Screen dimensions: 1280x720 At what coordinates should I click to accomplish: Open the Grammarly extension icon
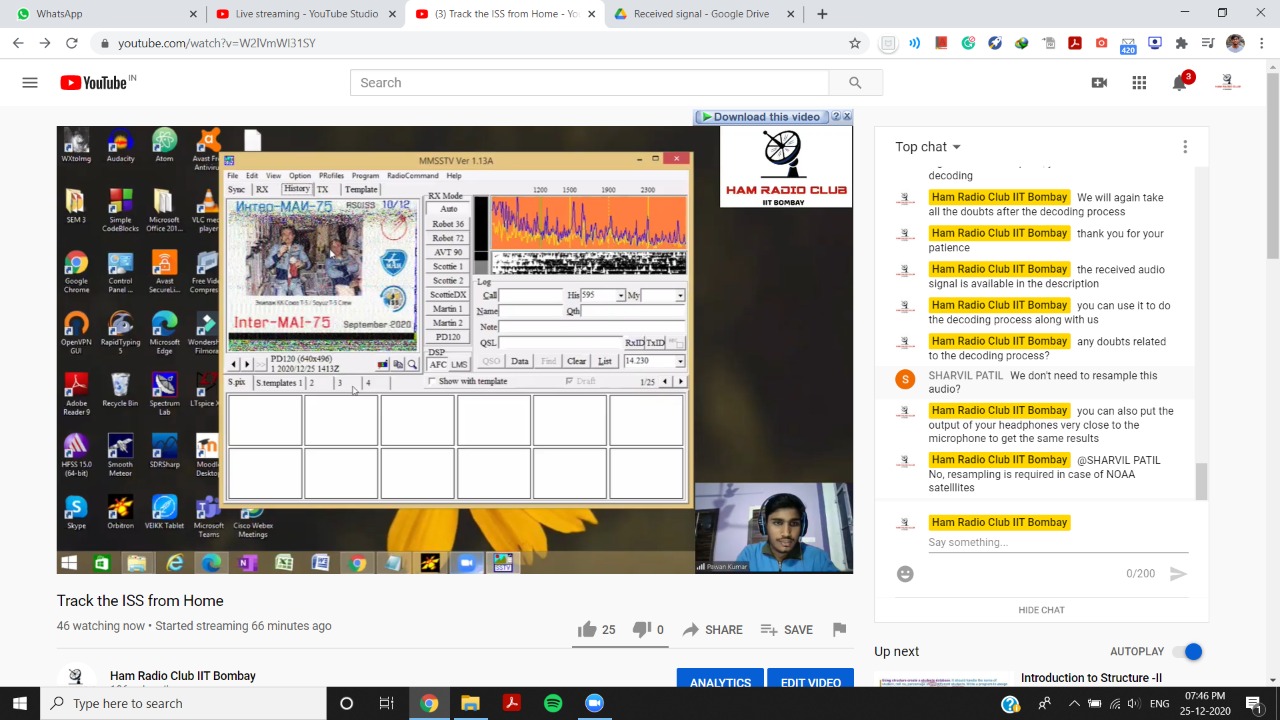[x=968, y=43]
